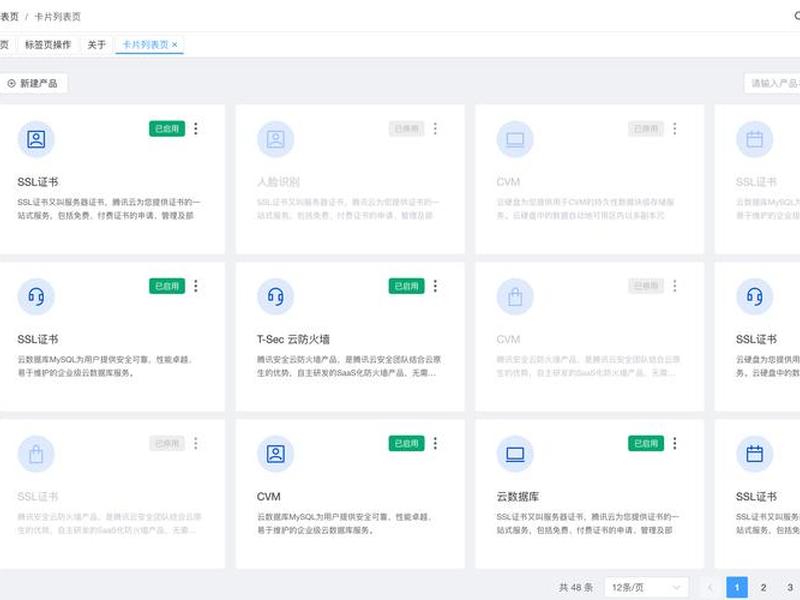Go to pagination page 2

(x=763, y=587)
